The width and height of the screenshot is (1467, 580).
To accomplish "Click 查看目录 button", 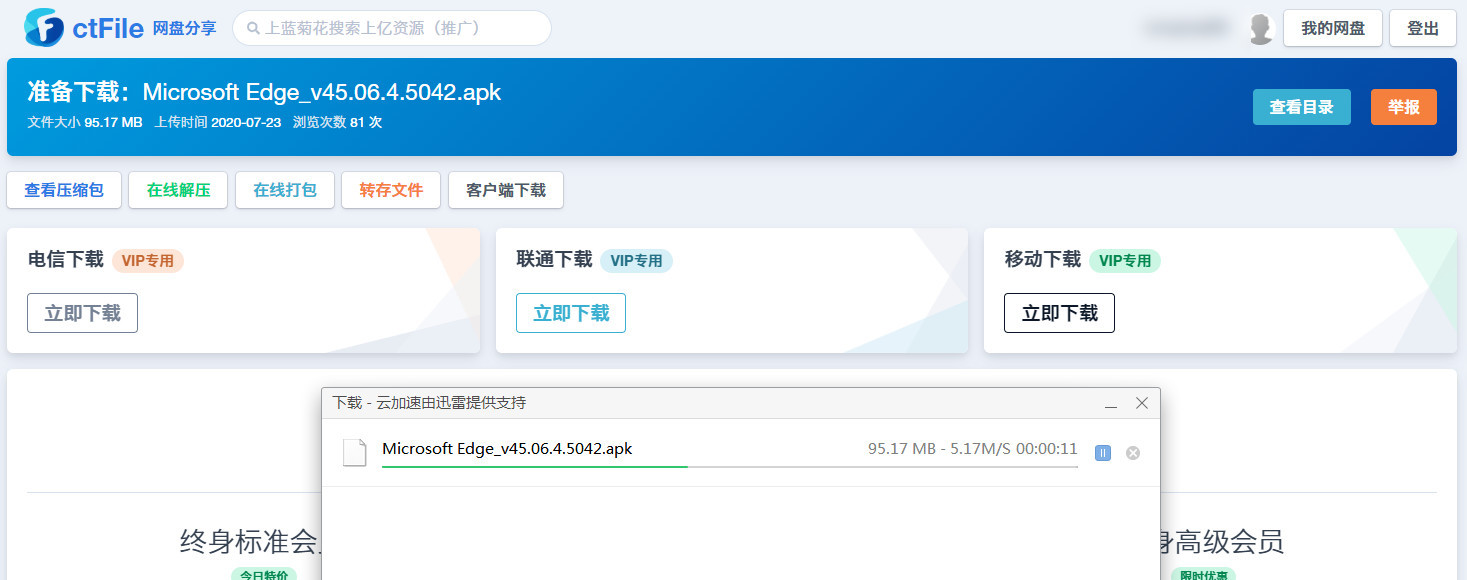I will point(1302,107).
